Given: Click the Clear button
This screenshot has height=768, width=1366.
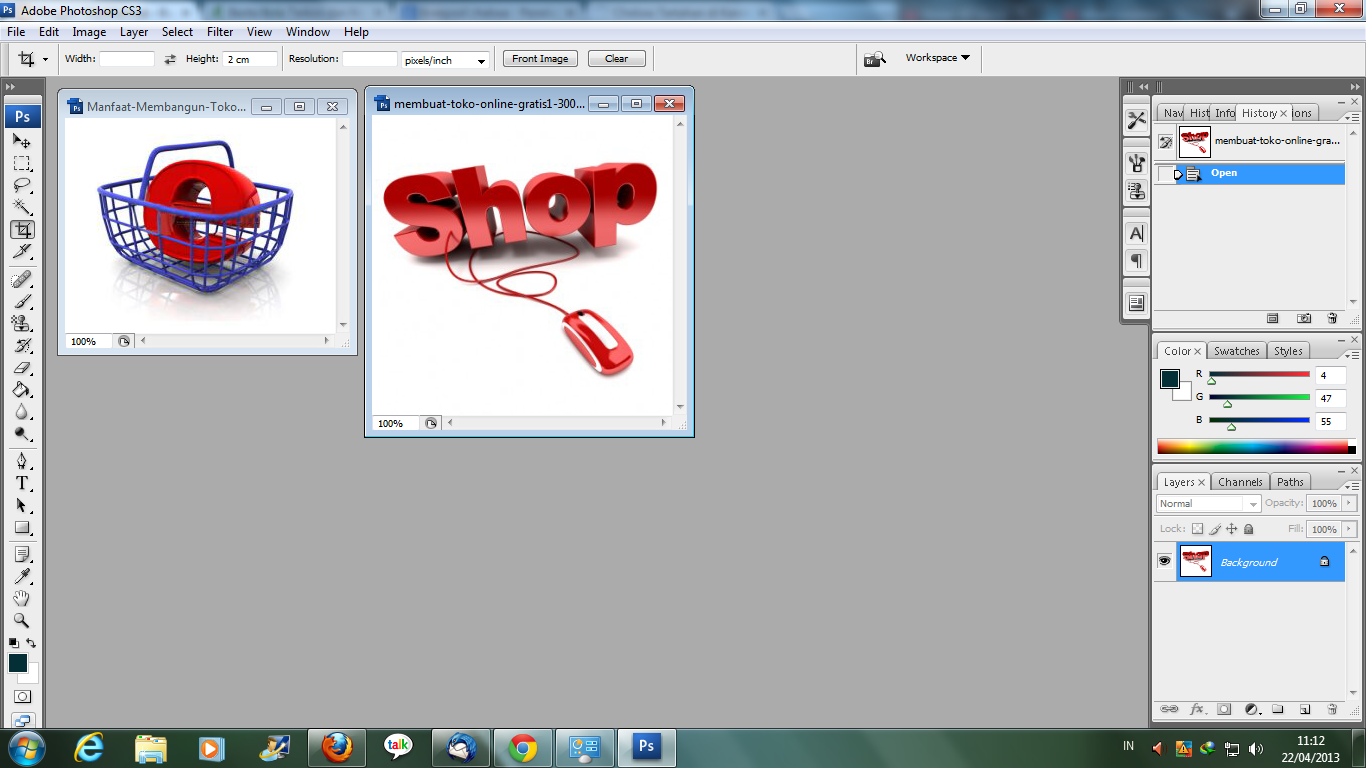Looking at the screenshot, I should (617, 59).
